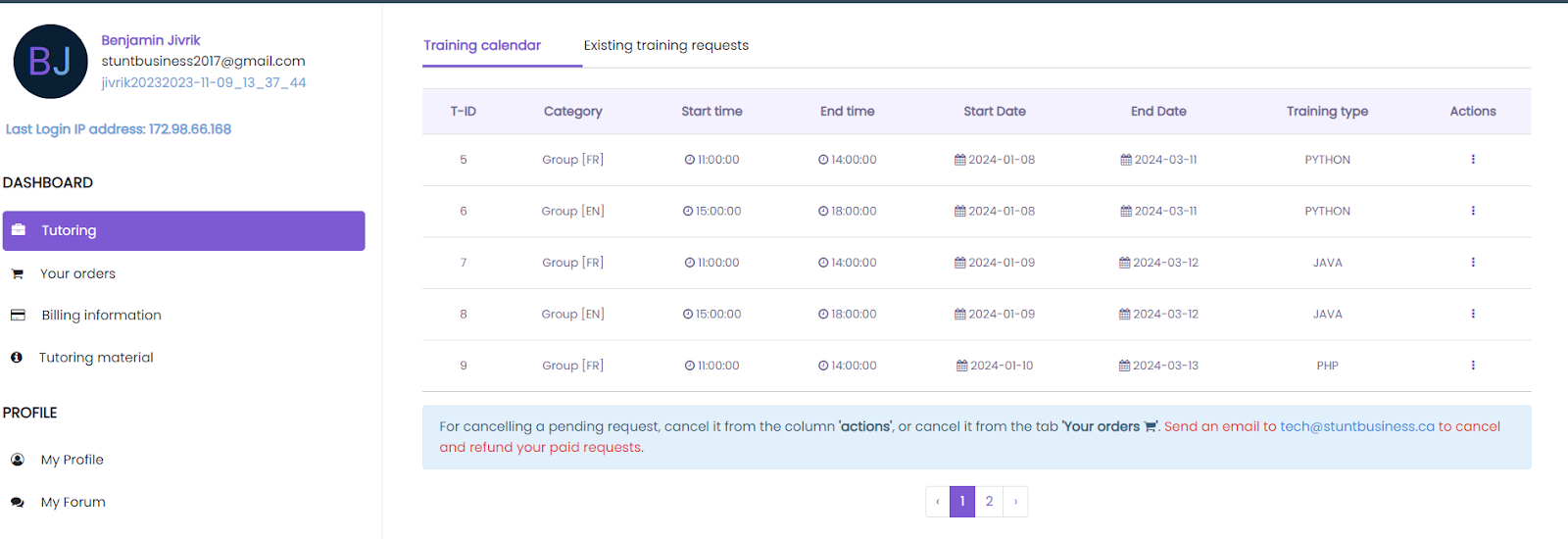
Task: Click tech@stuntbusiness.ca email link
Action: click(x=1357, y=426)
